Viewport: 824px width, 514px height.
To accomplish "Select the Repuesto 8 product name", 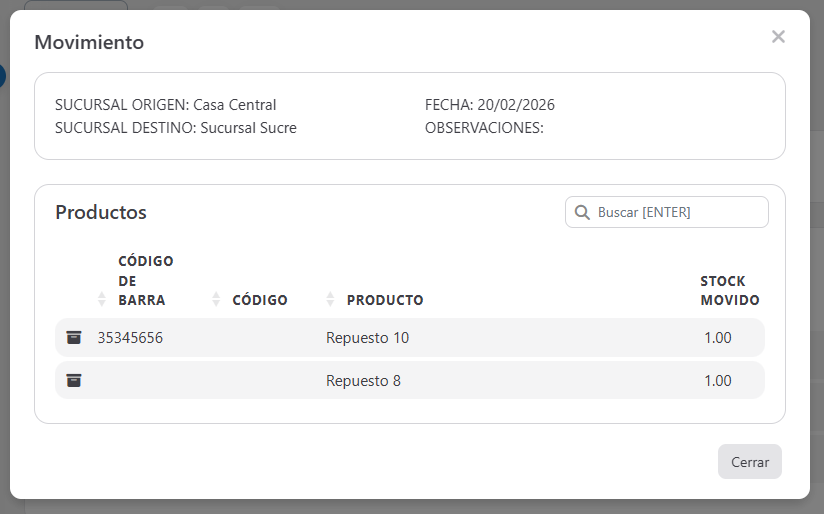I will [x=363, y=381].
